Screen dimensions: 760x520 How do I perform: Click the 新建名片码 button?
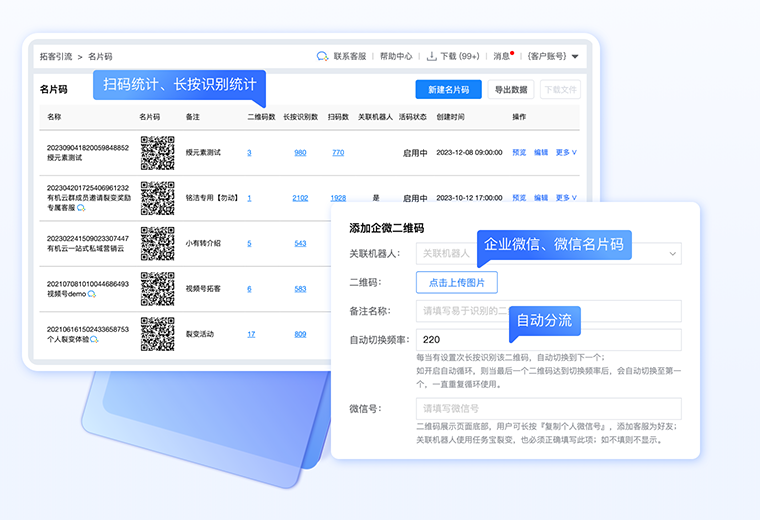(448, 90)
